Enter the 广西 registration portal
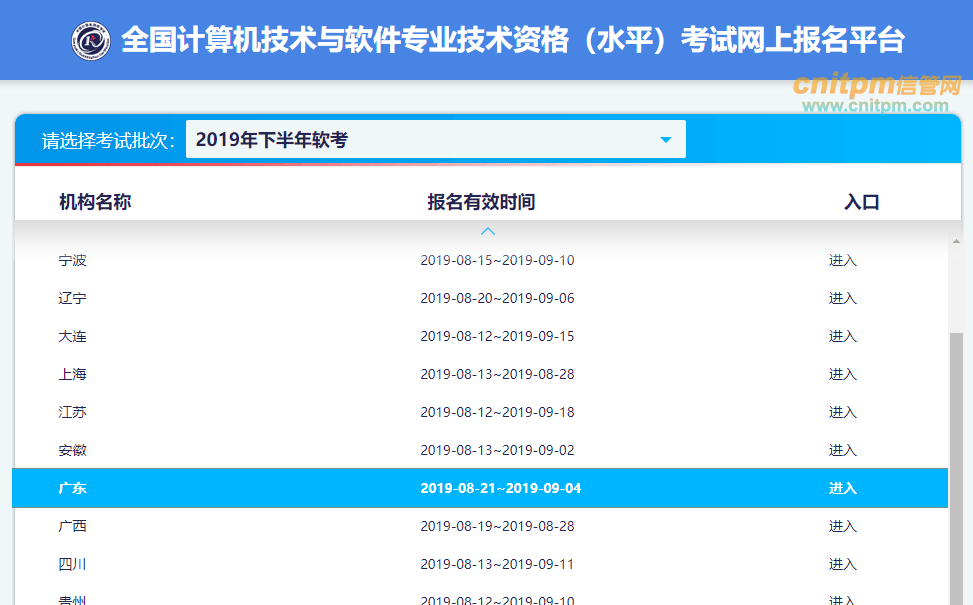The width and height of the screenshot is (973, 605). click(x=842, y=527)
